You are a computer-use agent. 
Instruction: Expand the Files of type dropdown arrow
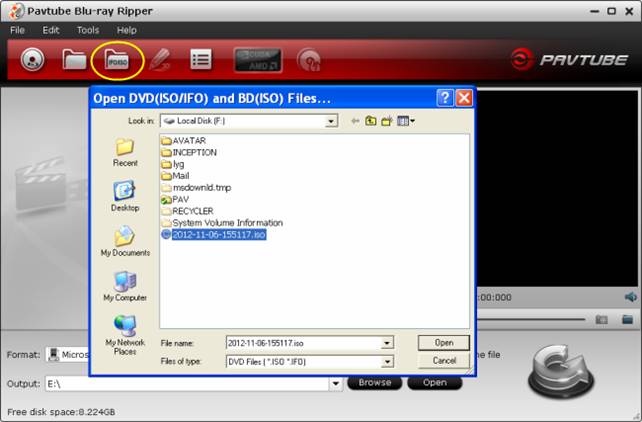tap(387, 361)
